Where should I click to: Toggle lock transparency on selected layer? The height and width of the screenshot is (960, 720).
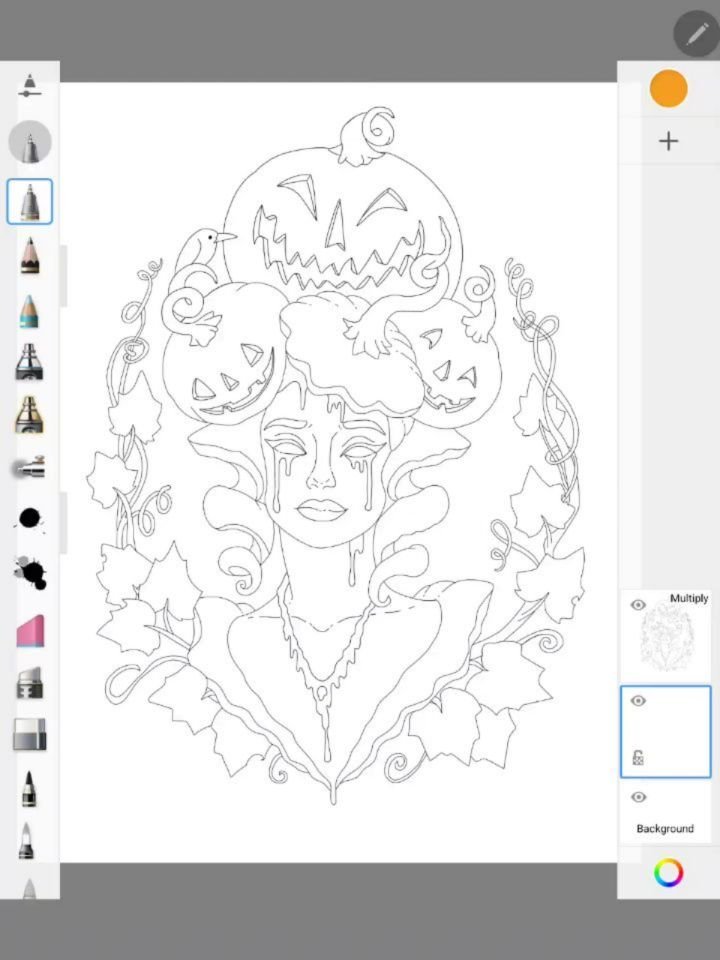click(638, 758)
